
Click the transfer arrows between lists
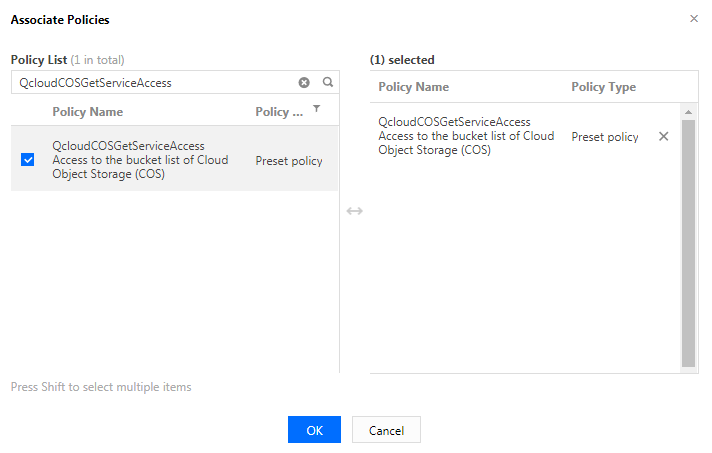click(355, 211)
